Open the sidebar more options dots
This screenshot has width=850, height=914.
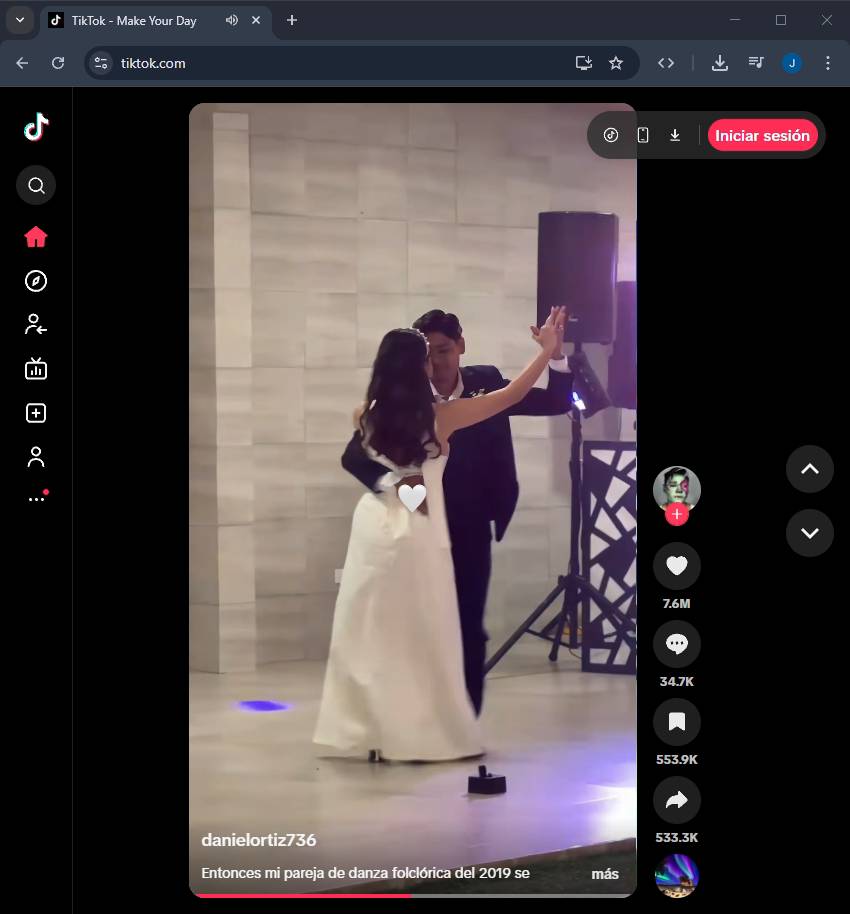click(36, 498)
